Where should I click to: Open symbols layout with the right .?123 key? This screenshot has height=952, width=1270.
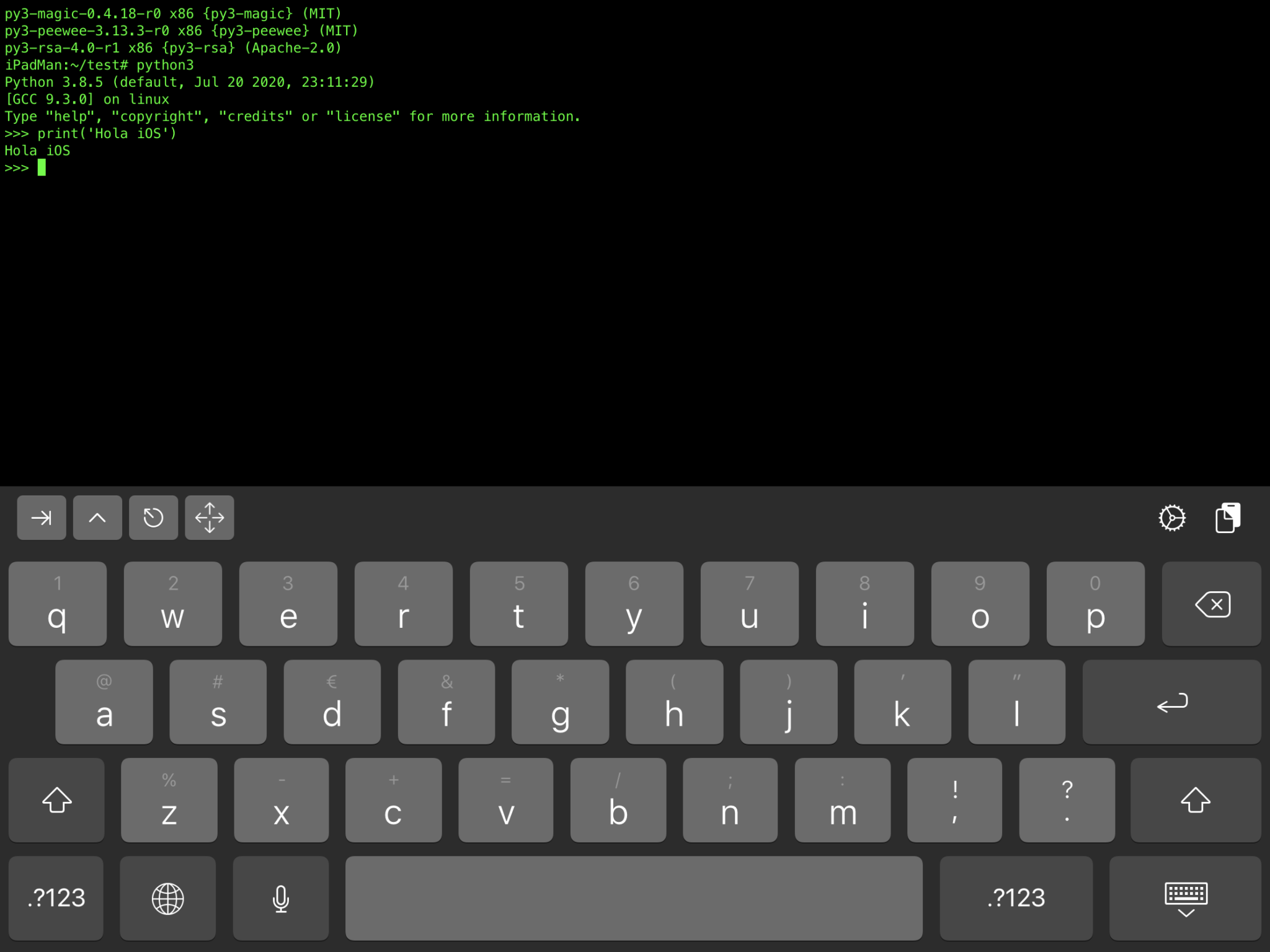(1016, 898)
